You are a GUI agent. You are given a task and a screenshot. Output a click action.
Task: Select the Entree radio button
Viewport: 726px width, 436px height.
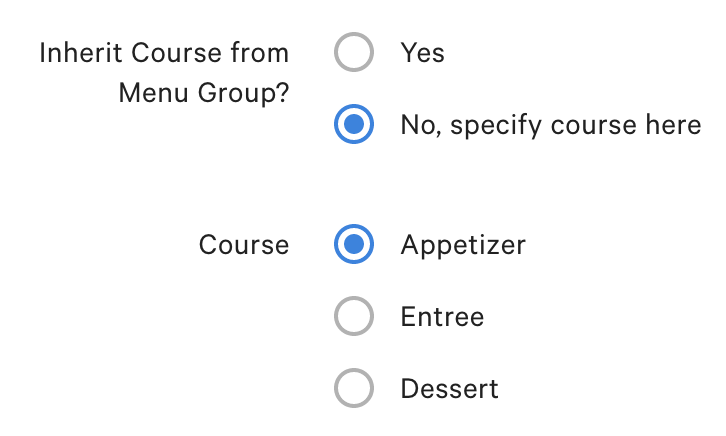point(354,317)
